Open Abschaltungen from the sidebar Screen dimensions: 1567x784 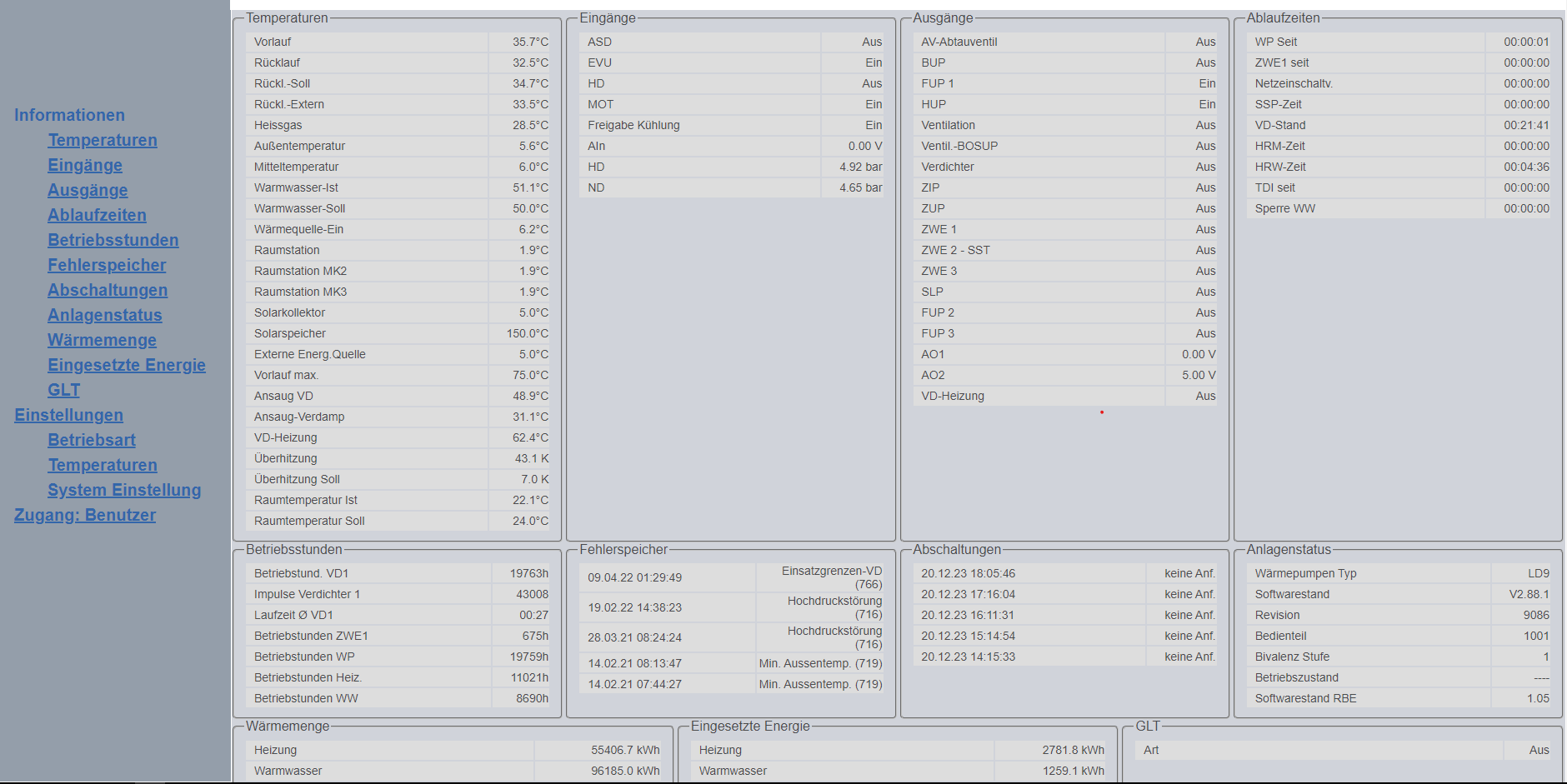point(108,290)
